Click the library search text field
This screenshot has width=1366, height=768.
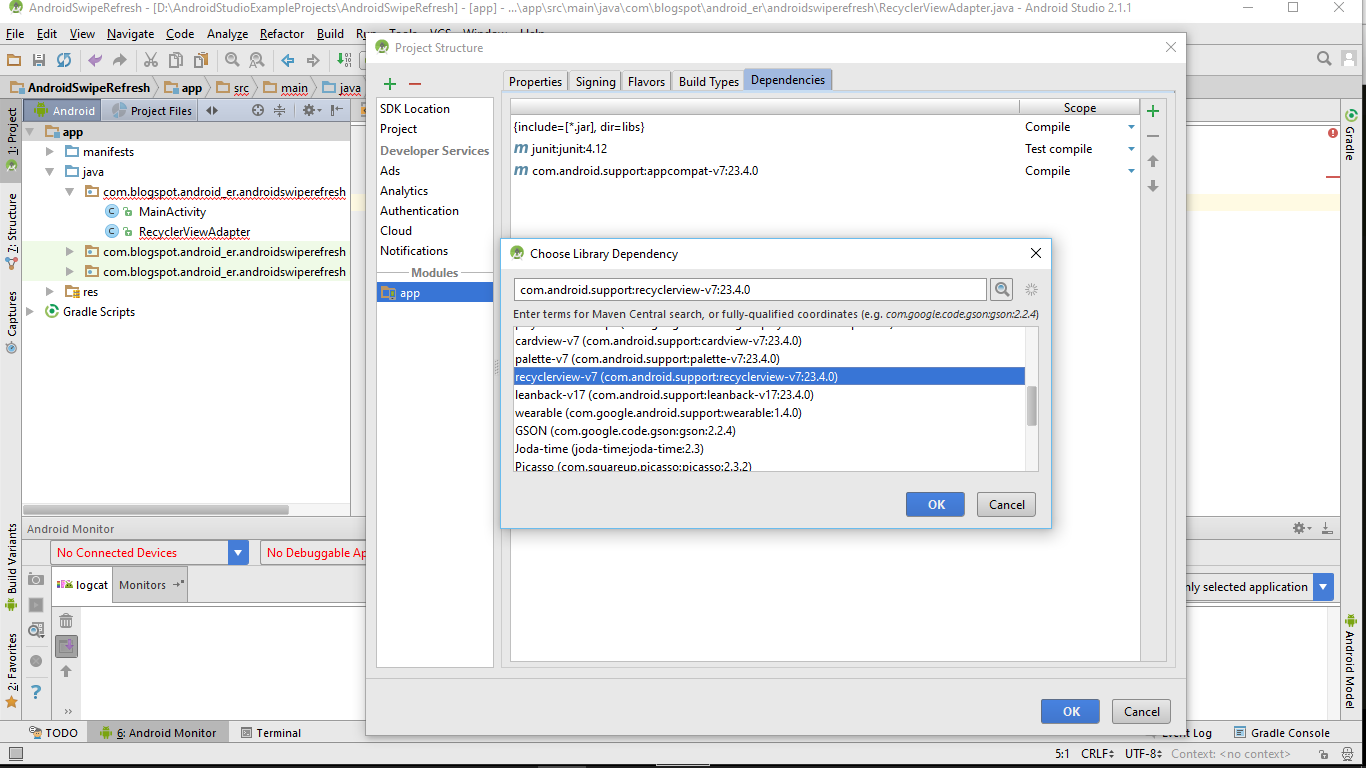point(750,290)
